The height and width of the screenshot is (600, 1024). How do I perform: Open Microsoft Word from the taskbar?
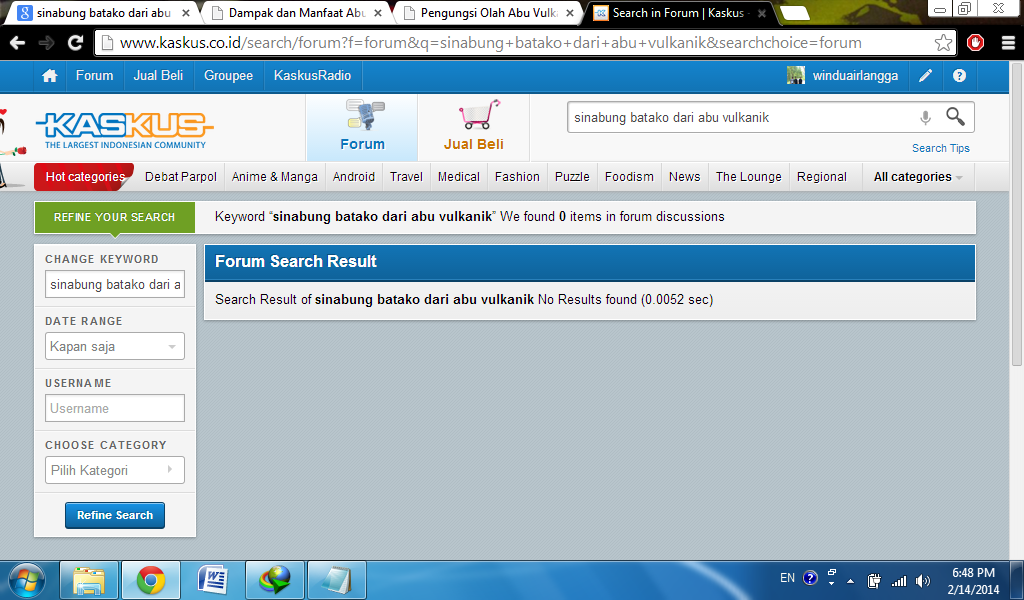click(212, 580)
